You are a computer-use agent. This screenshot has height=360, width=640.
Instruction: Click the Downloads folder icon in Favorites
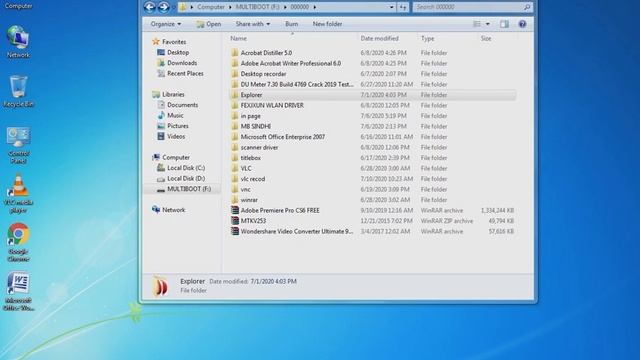pos(161,63)
